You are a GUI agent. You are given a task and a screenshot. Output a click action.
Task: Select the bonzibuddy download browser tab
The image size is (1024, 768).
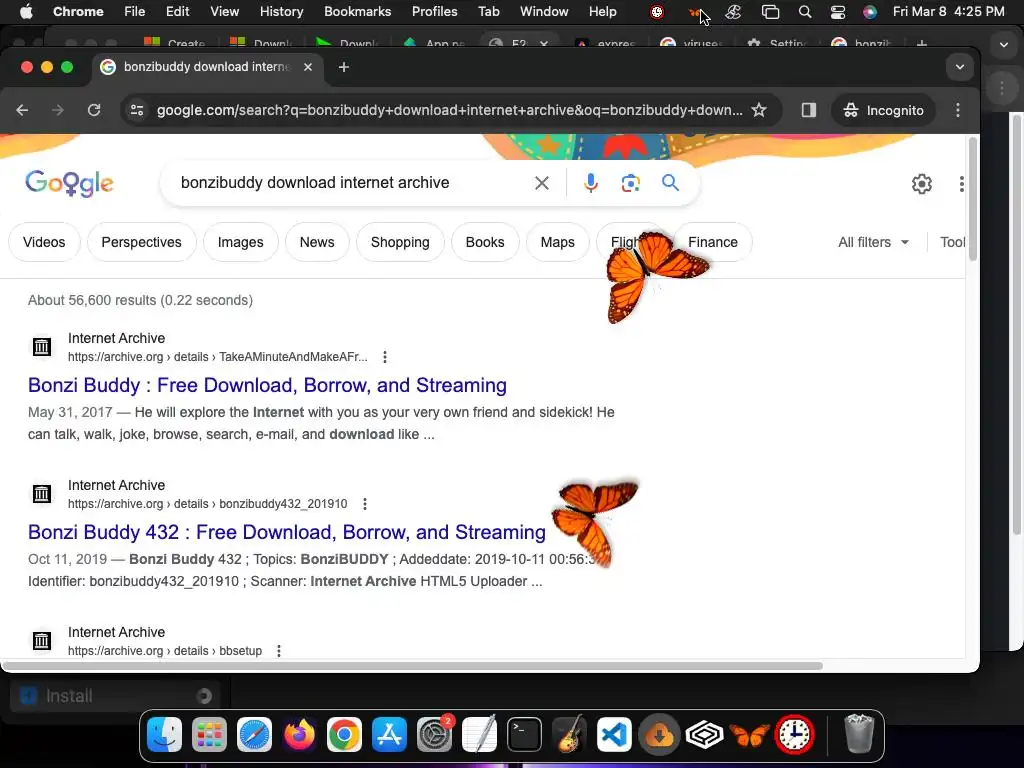click(x=206, y=67)
